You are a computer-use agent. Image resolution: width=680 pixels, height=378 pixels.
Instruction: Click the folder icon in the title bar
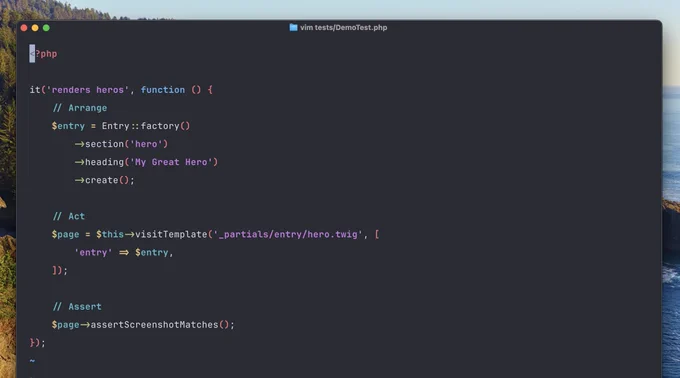[293, 27]
